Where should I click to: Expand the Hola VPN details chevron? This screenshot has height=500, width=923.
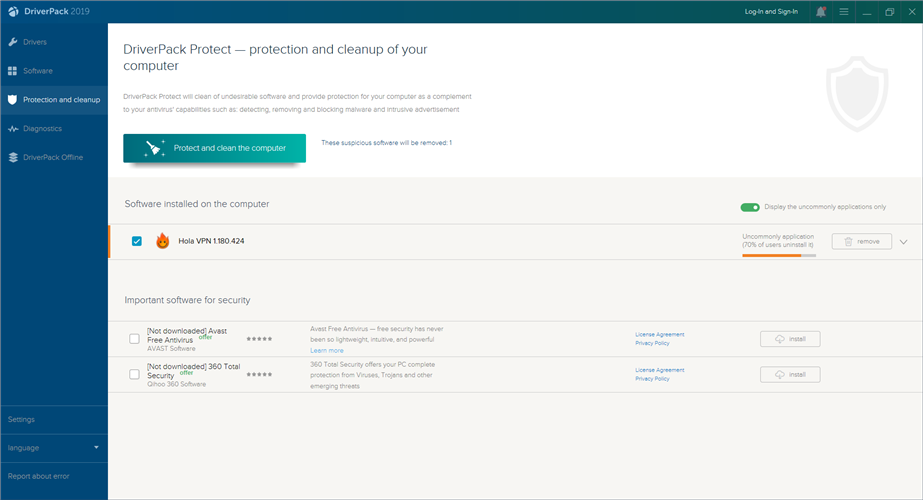tap(904, 242)
